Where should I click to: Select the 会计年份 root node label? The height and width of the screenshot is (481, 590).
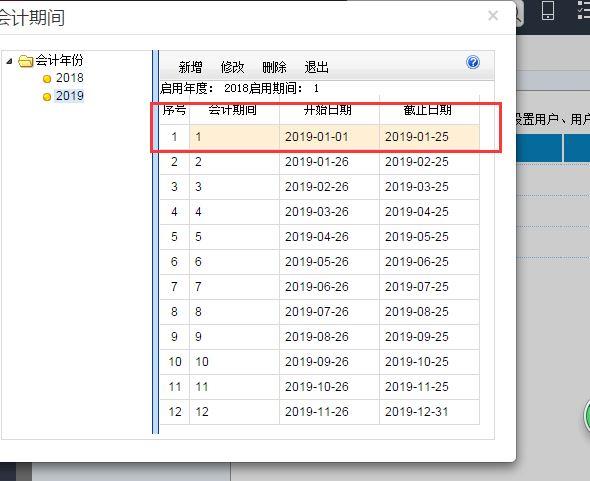(x=59, y=60)
